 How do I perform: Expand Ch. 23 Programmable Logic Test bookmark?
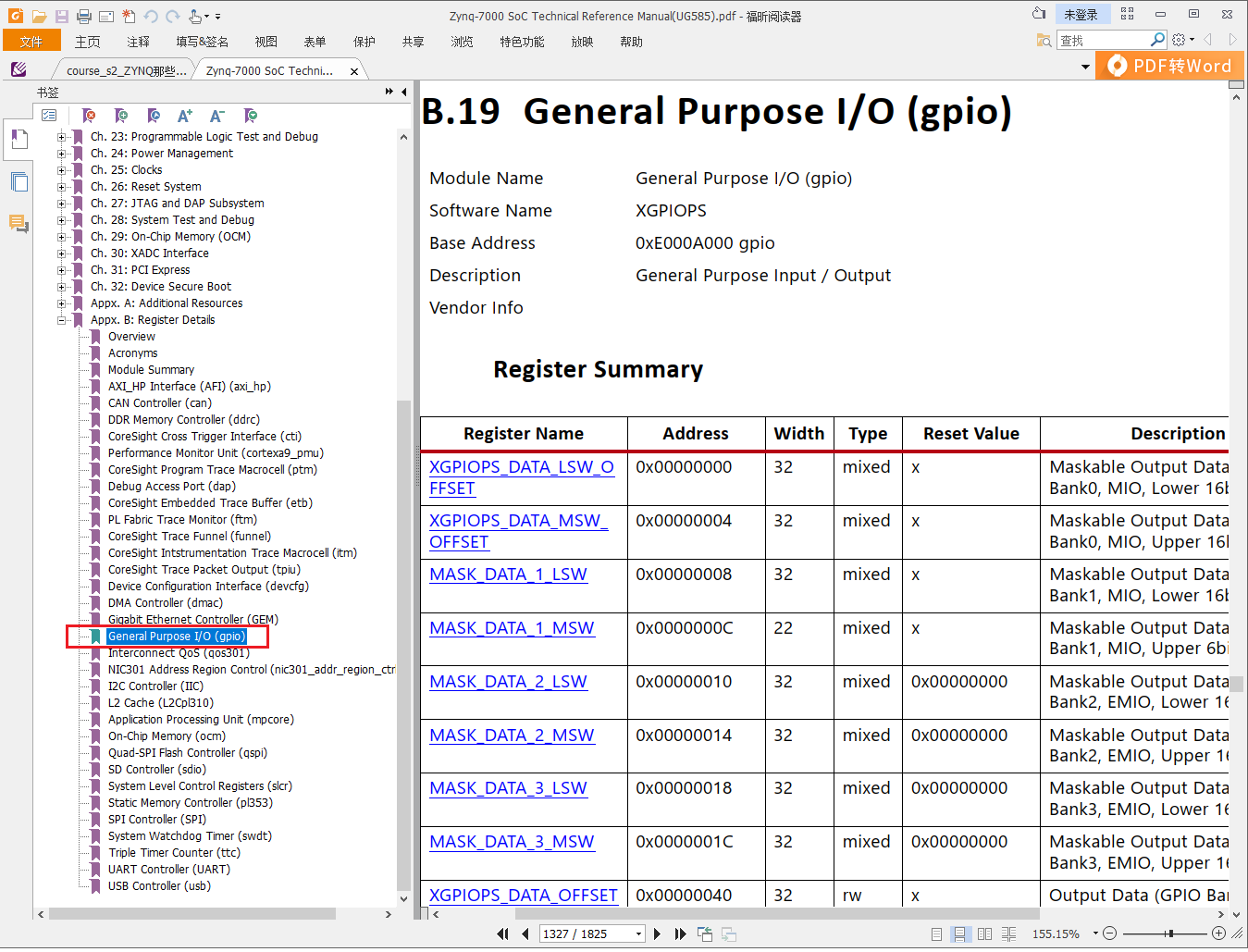62,137
